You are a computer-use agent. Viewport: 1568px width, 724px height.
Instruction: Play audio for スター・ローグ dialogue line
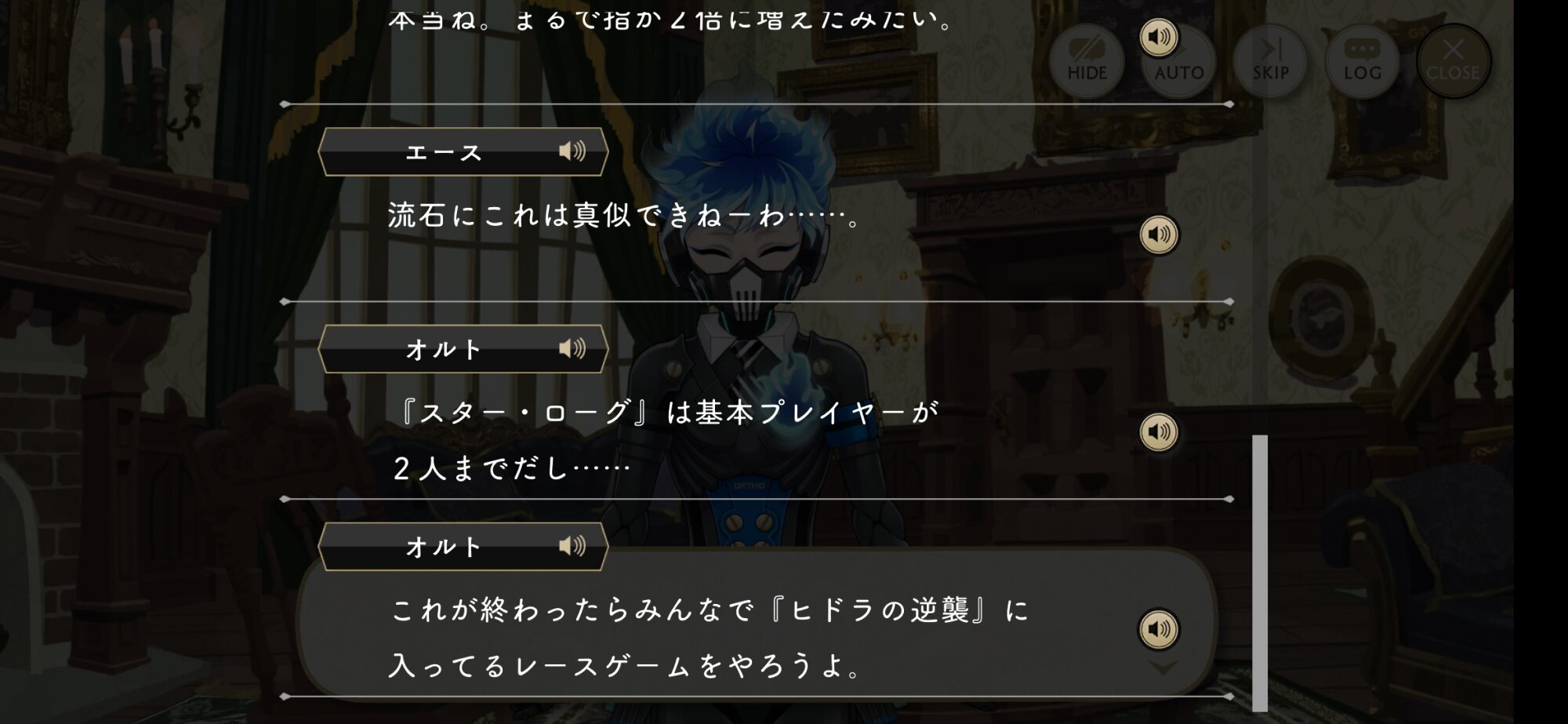click(1159, 432)
